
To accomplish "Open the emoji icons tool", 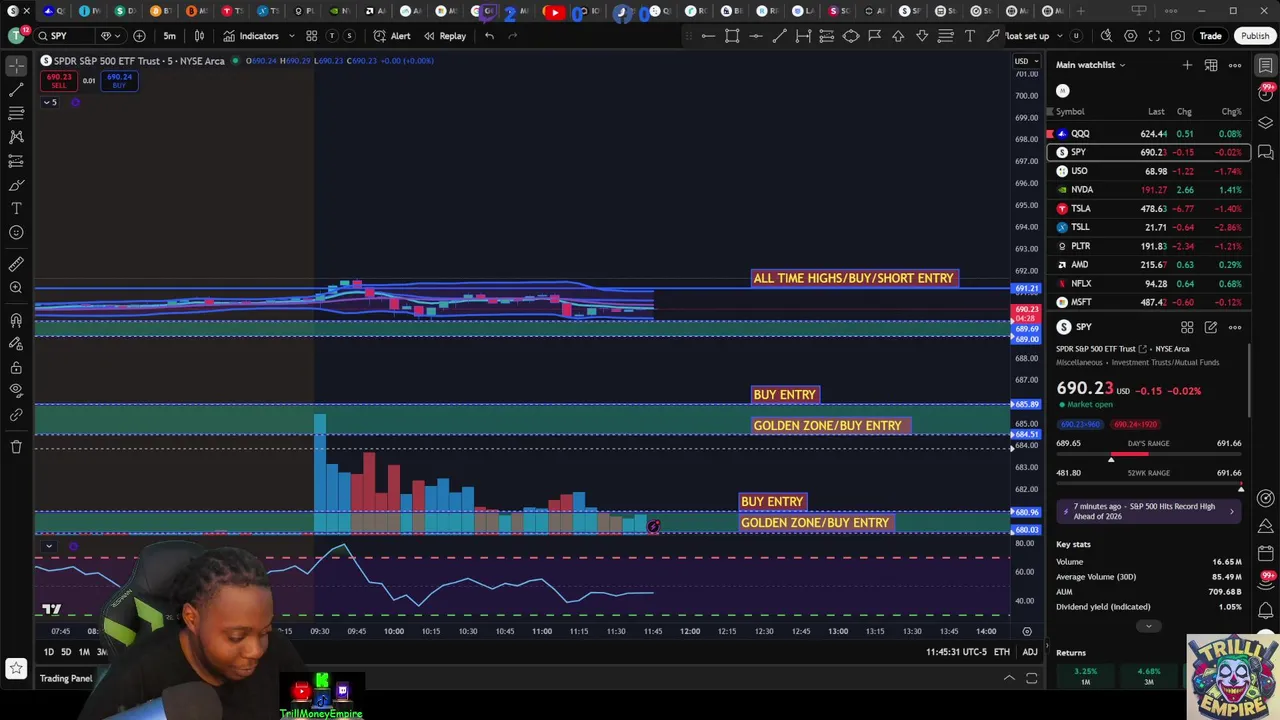I will coord(16,232).
